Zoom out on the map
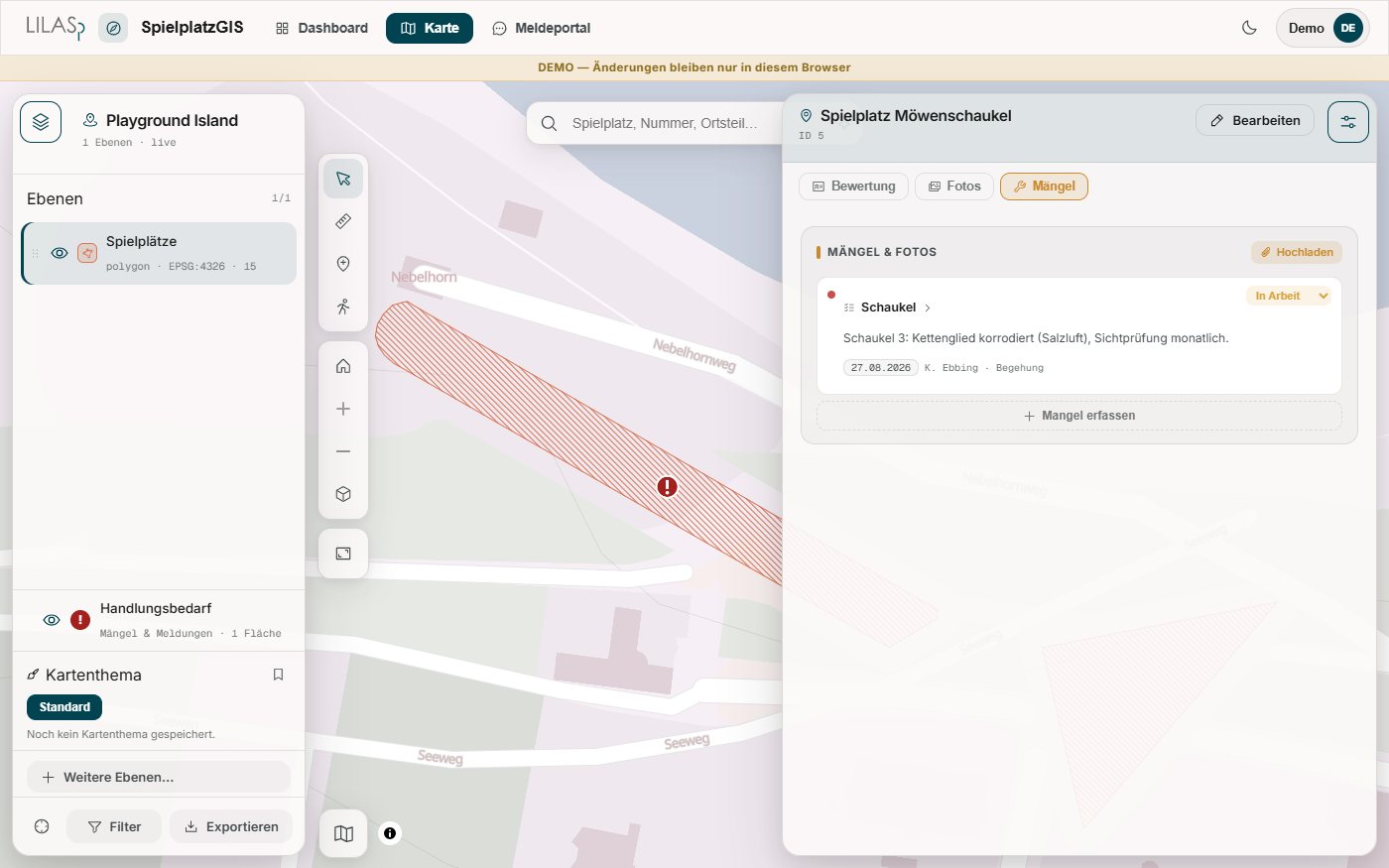 (x=343, y=451)
